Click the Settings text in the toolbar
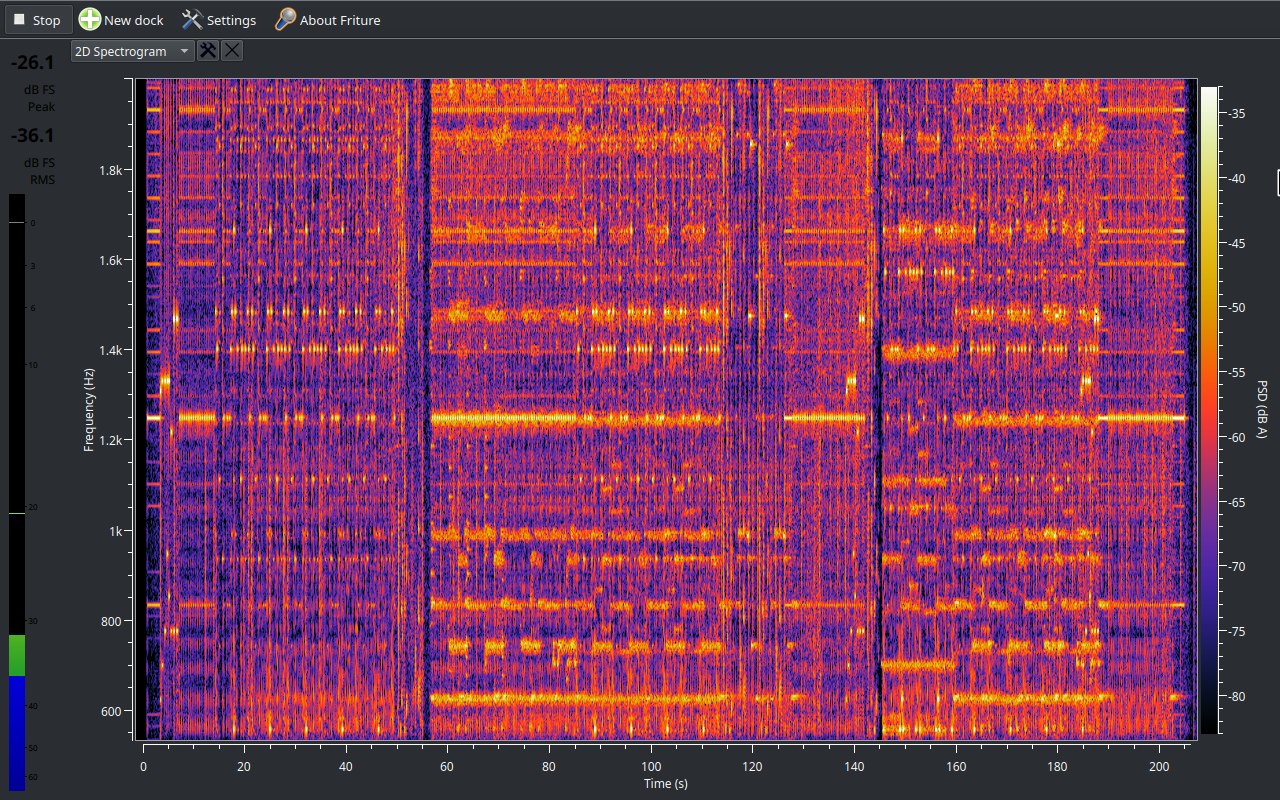This screenshot has width=1280, height=800. [231, 20]
